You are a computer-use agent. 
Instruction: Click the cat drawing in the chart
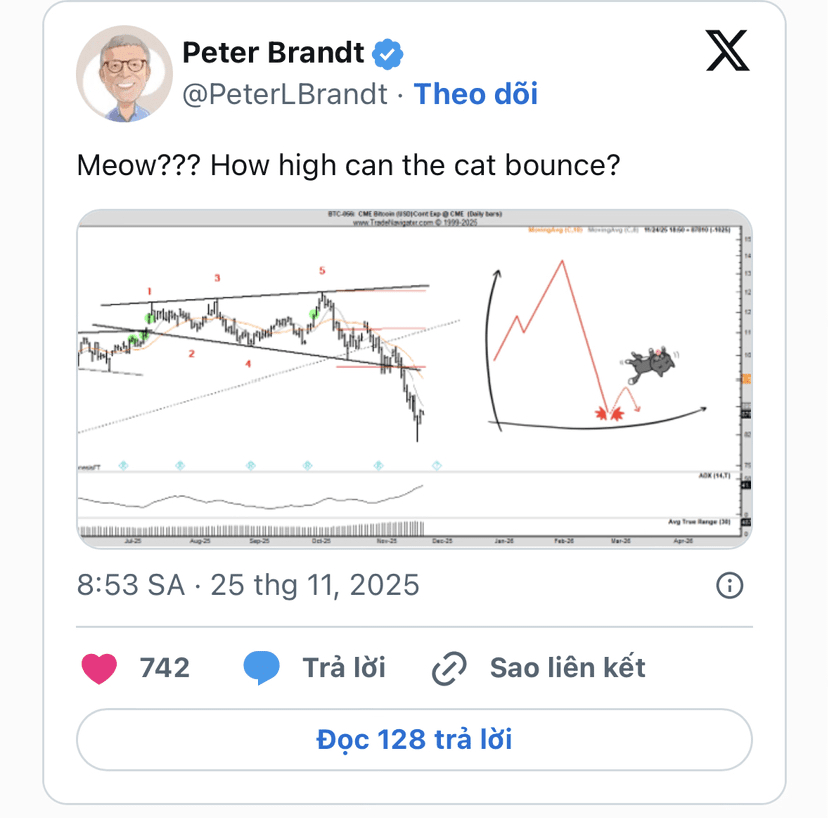pos(648,366)
